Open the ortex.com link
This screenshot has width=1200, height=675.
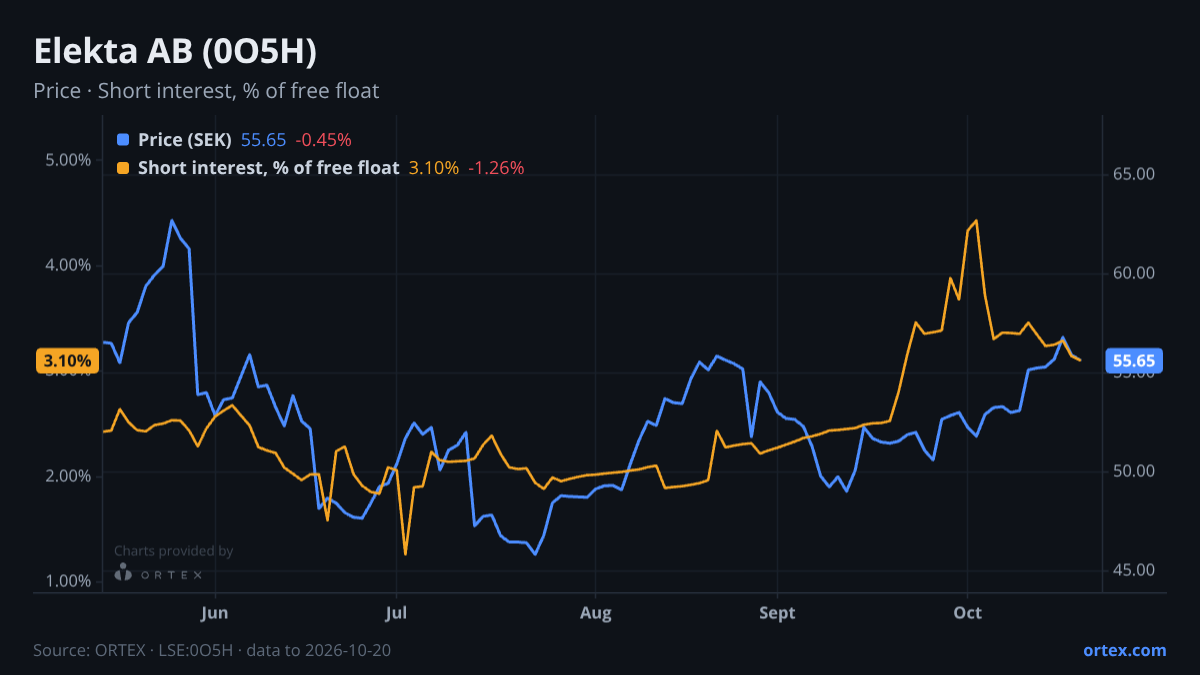point(1124,650)
